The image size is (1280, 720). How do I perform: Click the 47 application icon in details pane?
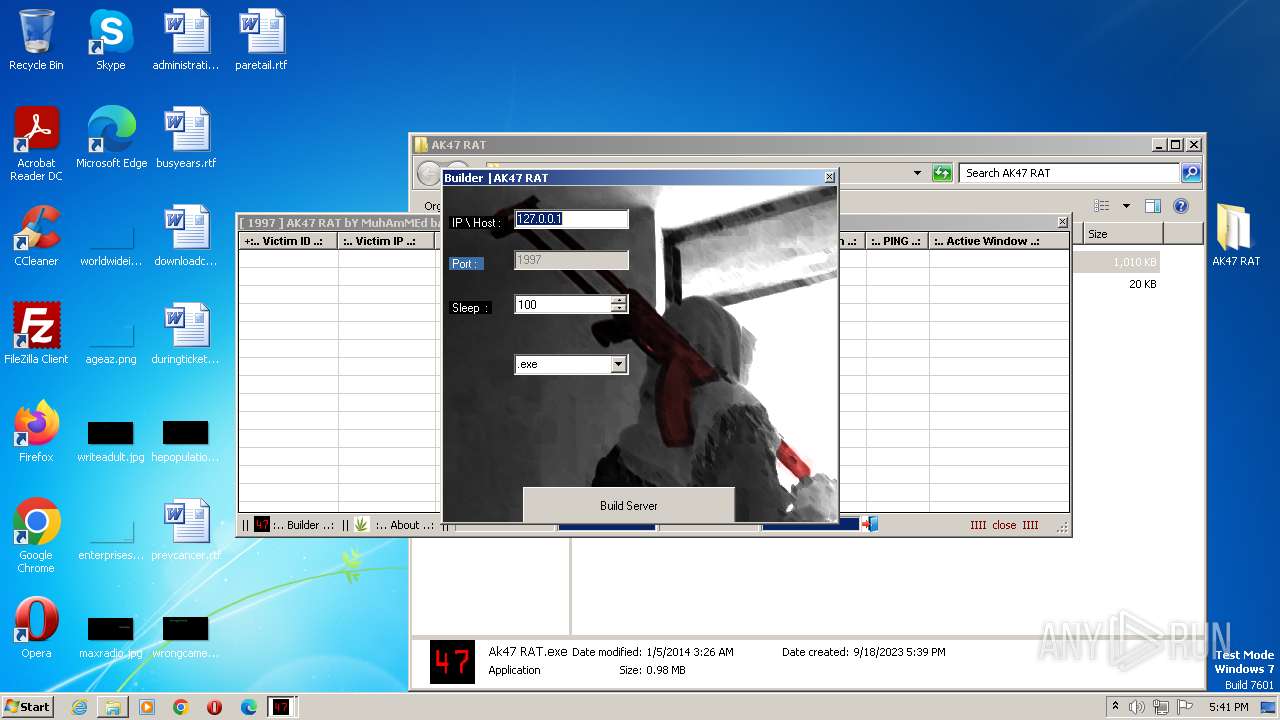(x=452, y=662)
